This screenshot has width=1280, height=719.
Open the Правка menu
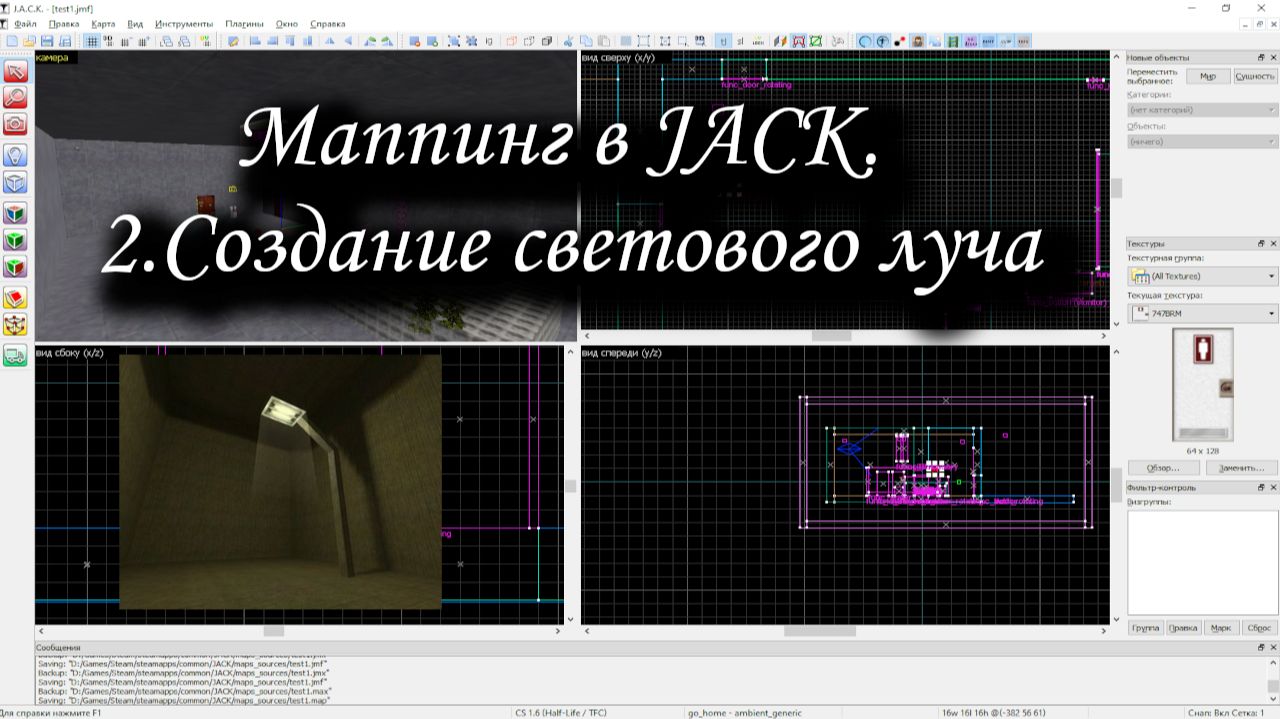[x=64, y=23]
